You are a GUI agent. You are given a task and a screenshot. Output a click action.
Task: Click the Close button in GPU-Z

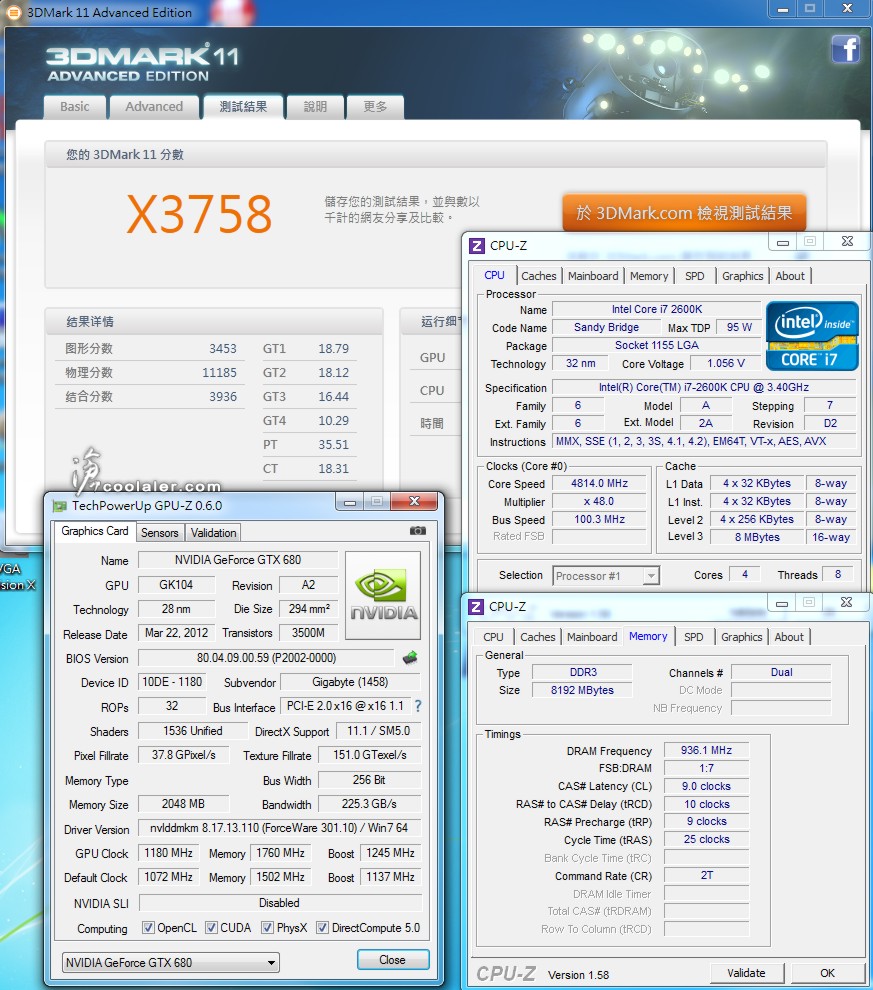click(x=393, y=960)
